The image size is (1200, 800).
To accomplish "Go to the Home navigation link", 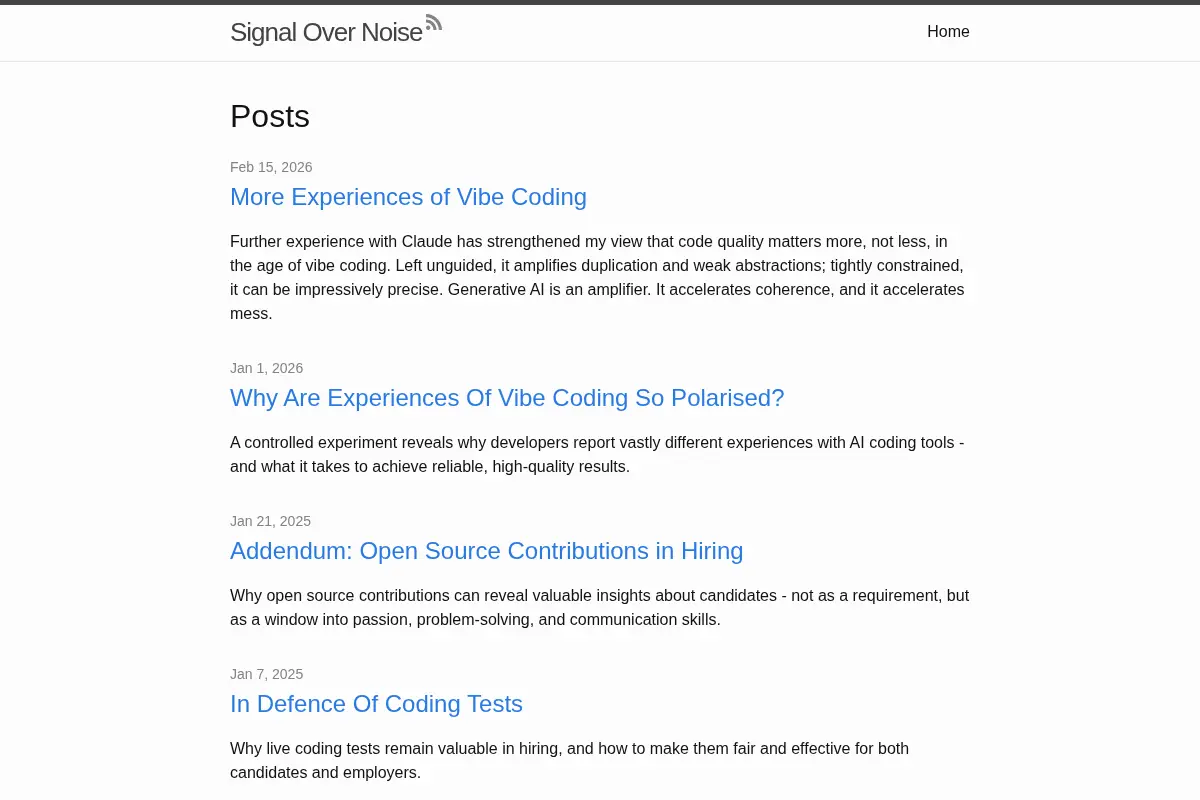I will click(x=948, y=31).
